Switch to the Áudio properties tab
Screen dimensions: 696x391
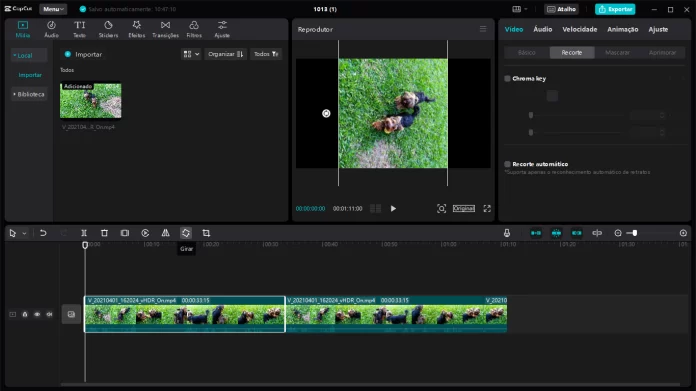click(x=542, y=29)
